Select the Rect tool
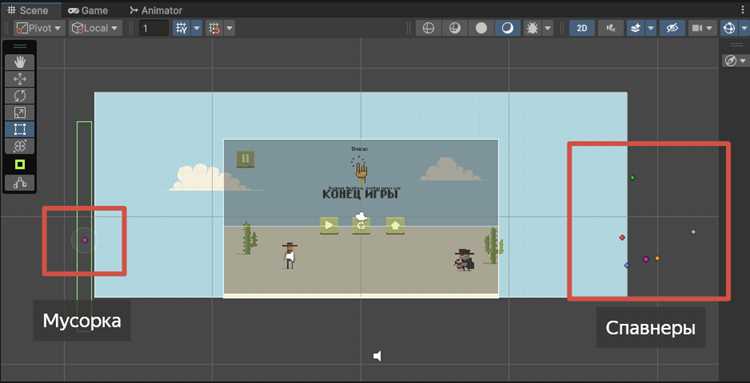 coord(20,130)
